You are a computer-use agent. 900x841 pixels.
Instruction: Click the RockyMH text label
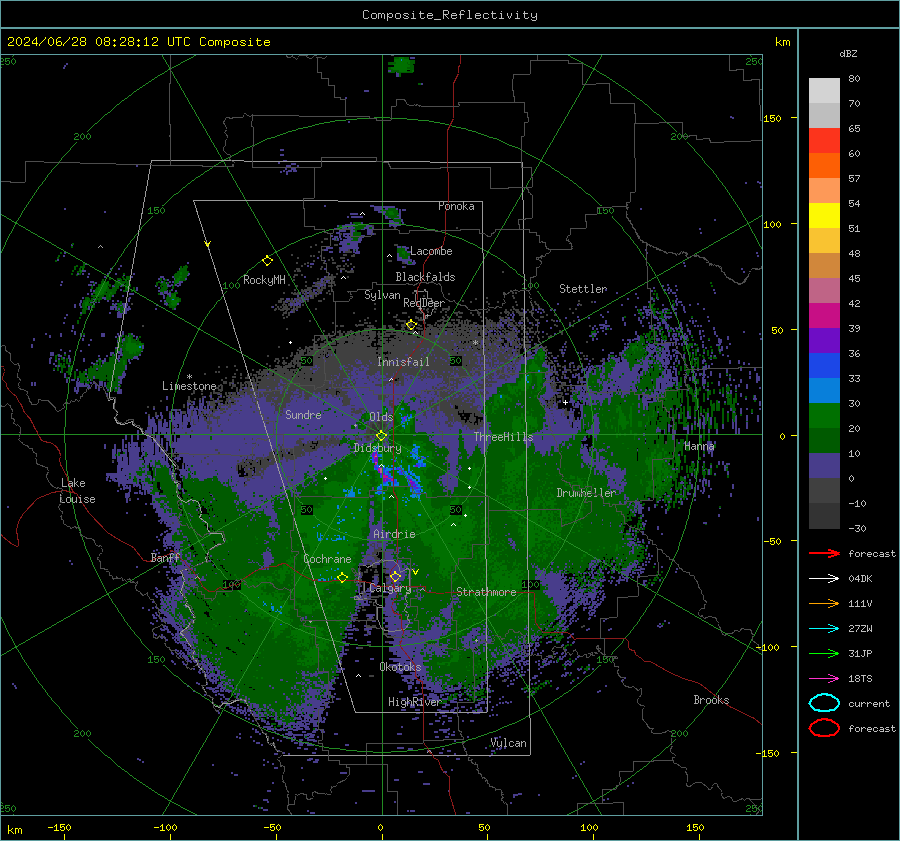click(x=264, y=280)
